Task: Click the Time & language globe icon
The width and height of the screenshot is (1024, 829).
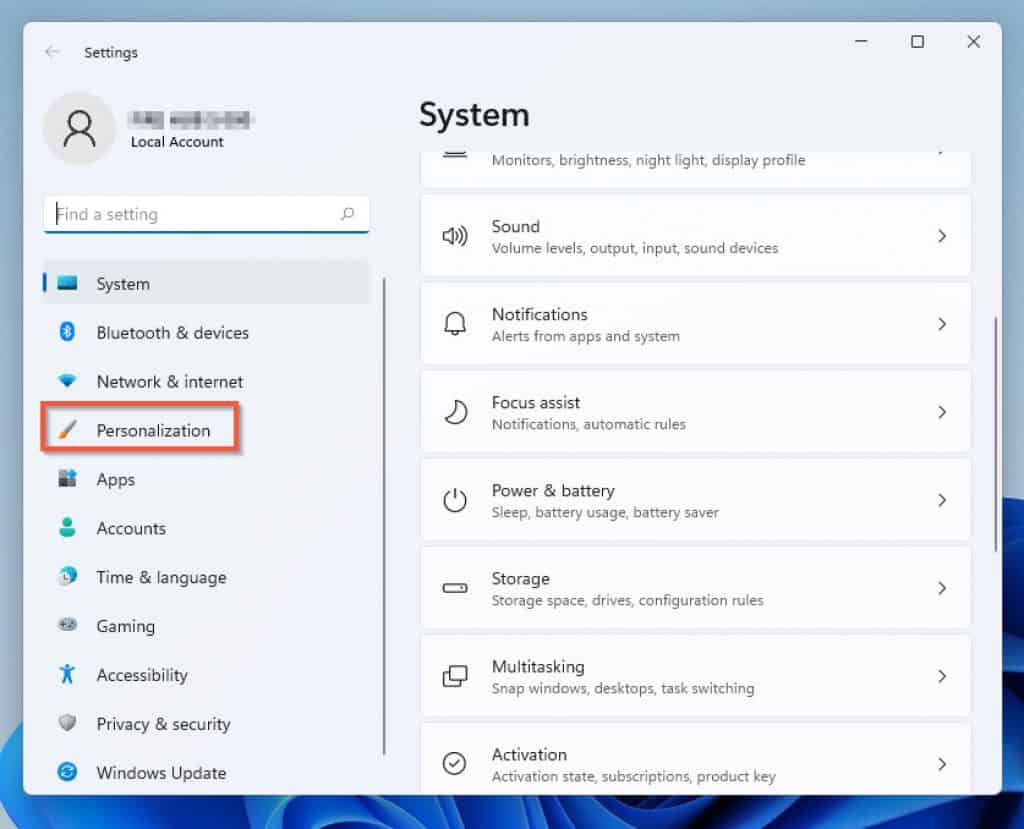Action: click(x=67, y=576)
